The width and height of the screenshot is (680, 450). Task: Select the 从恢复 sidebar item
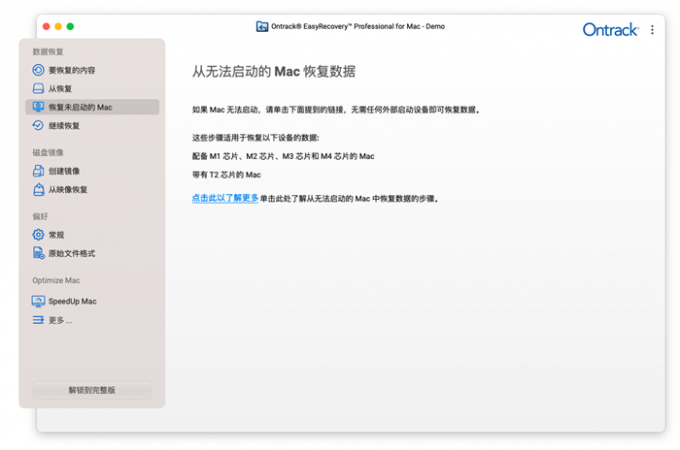point(92,88)
